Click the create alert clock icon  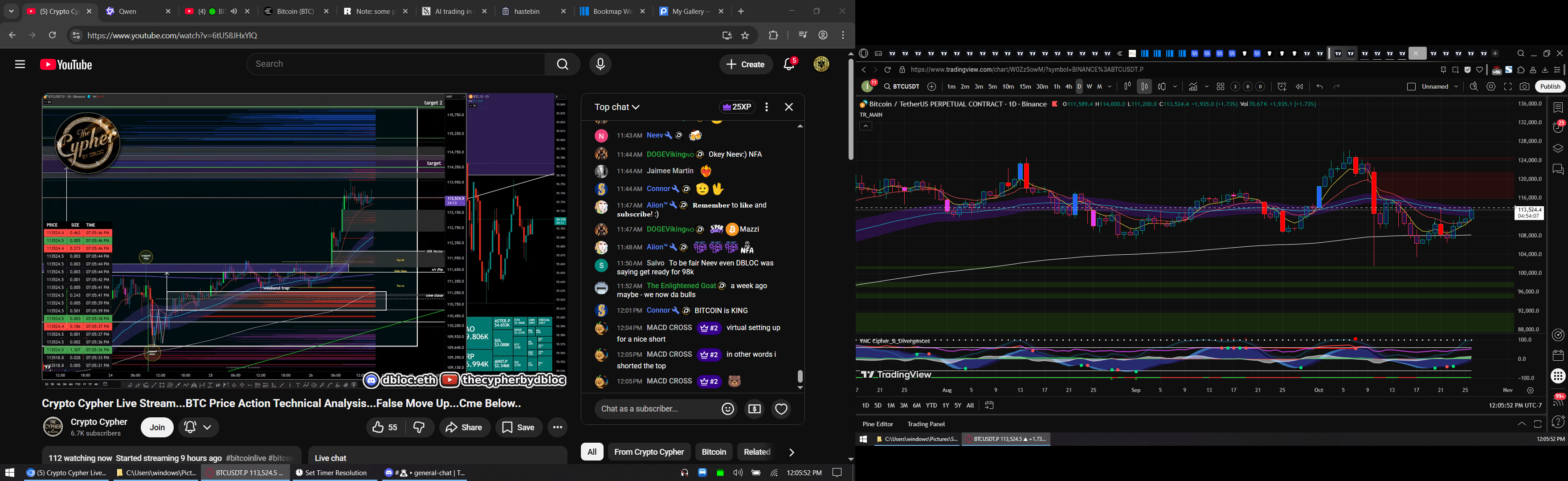coord(1281,87)
